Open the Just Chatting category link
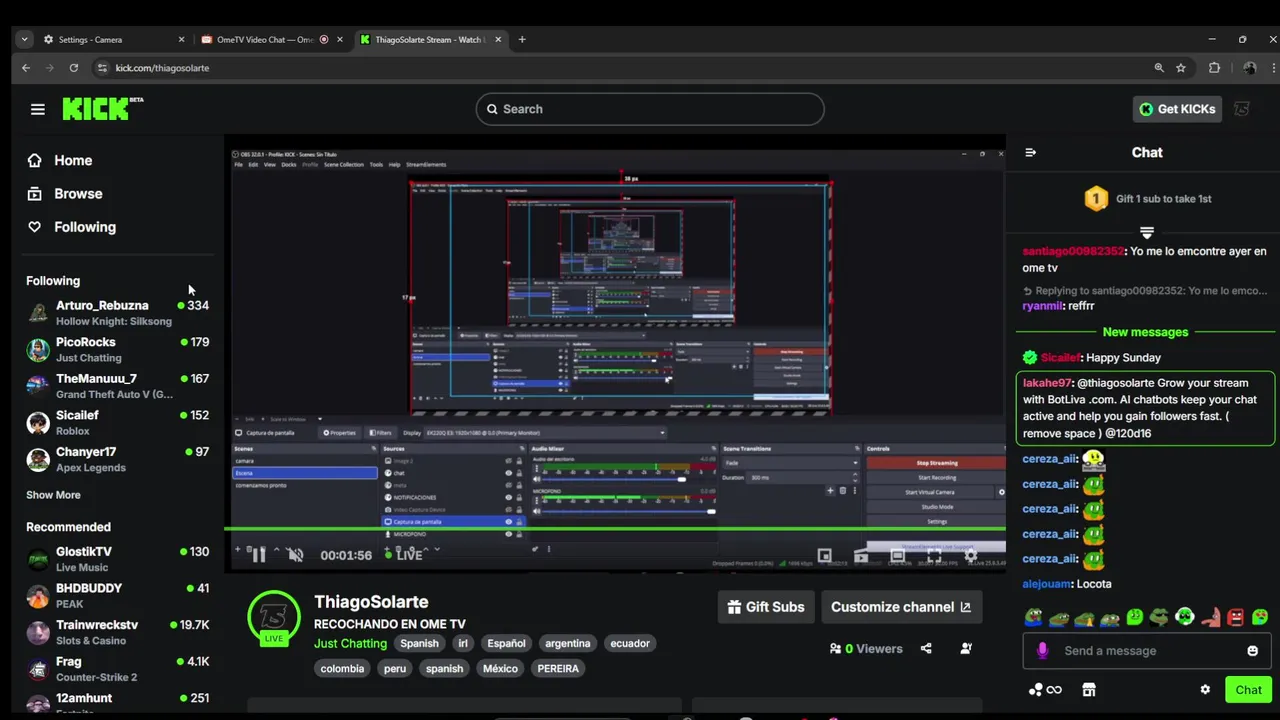 coord(350,643)
